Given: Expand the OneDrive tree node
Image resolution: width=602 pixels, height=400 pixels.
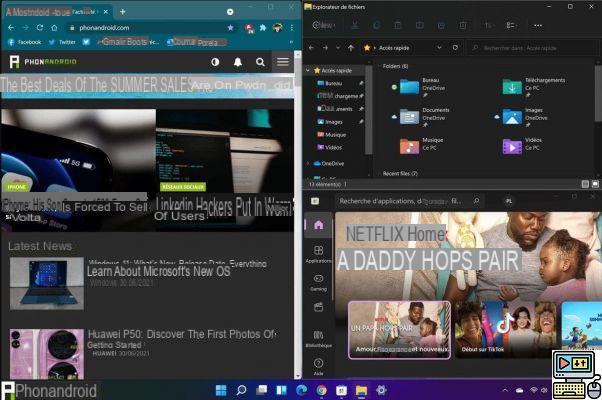Looking at the screenshot, I should tap(308, 164).
